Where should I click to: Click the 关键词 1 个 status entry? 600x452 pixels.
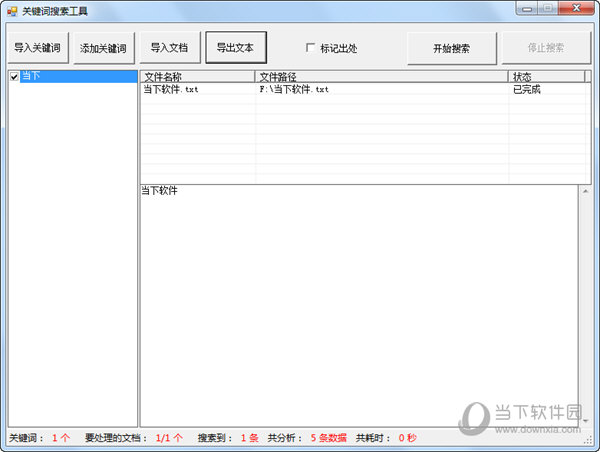39,437
